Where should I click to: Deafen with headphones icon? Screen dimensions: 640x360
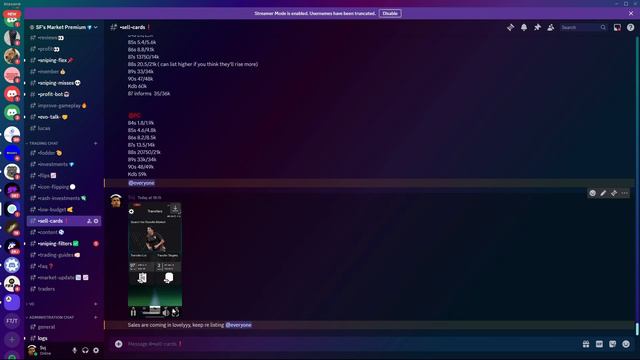[x=85, y=350]
